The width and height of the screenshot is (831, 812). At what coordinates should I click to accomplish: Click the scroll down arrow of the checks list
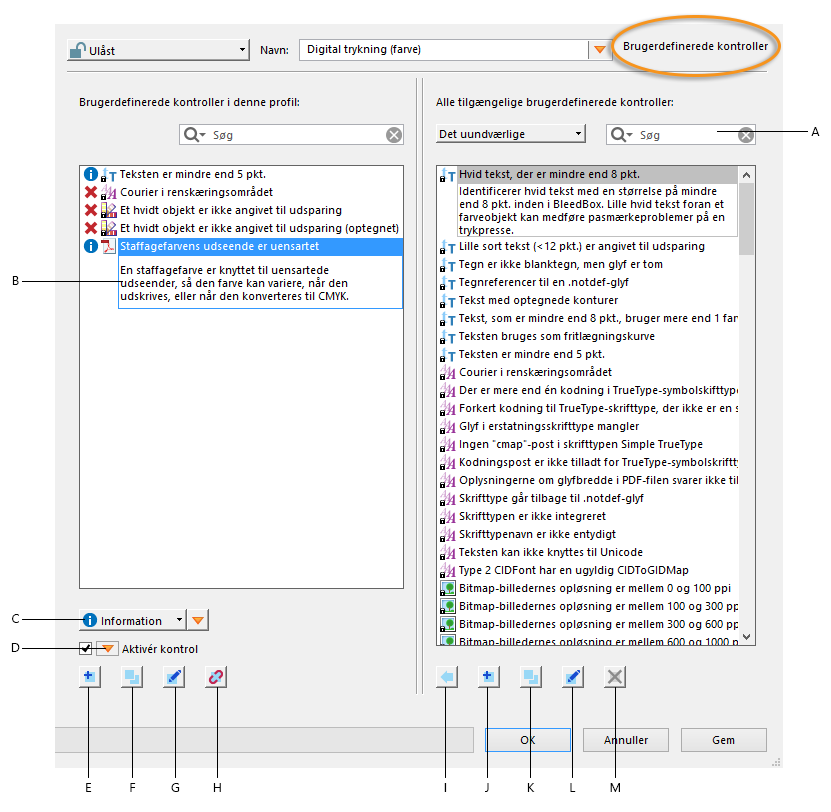(x=747, y=637)
